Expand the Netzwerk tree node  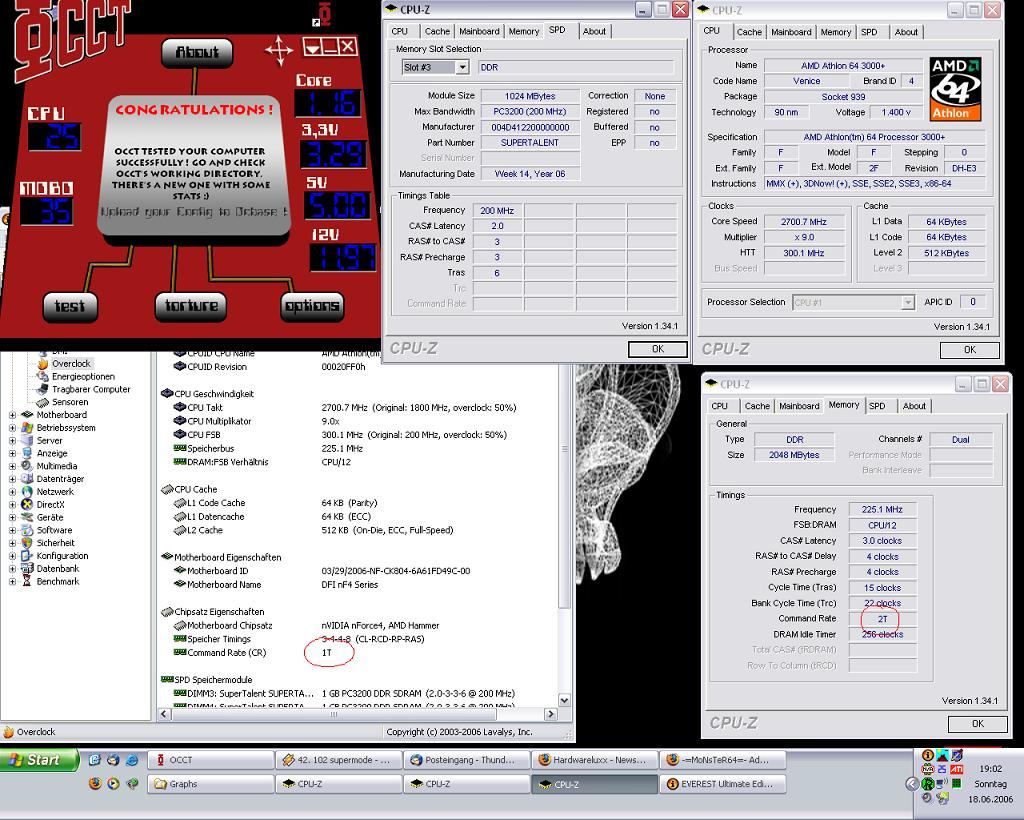point(12,492)
